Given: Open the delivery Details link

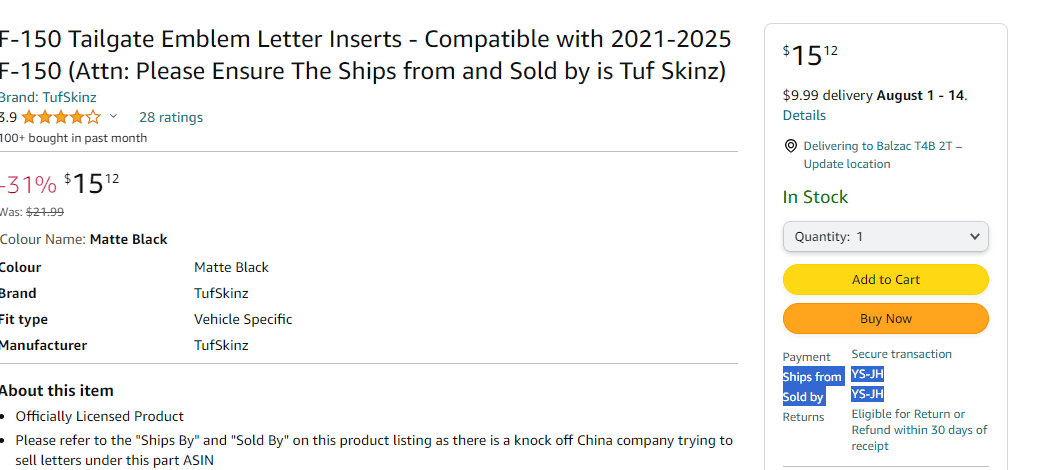Looking at the screenshot, I should (804, 115).
